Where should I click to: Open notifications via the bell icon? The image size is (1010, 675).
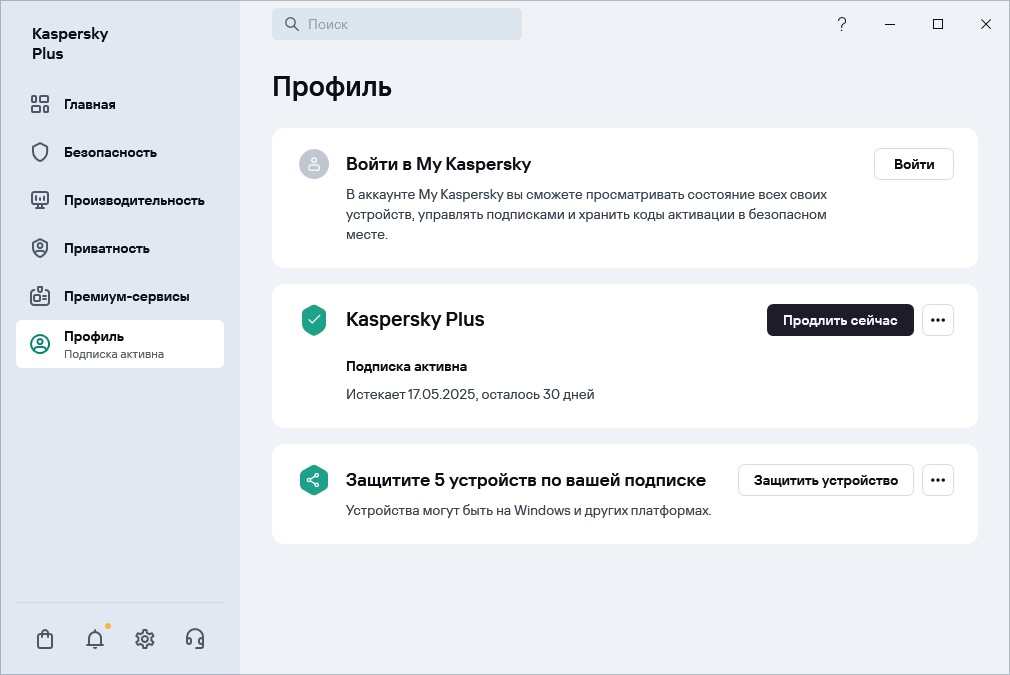pyautogui.click(x=95, y=638)
